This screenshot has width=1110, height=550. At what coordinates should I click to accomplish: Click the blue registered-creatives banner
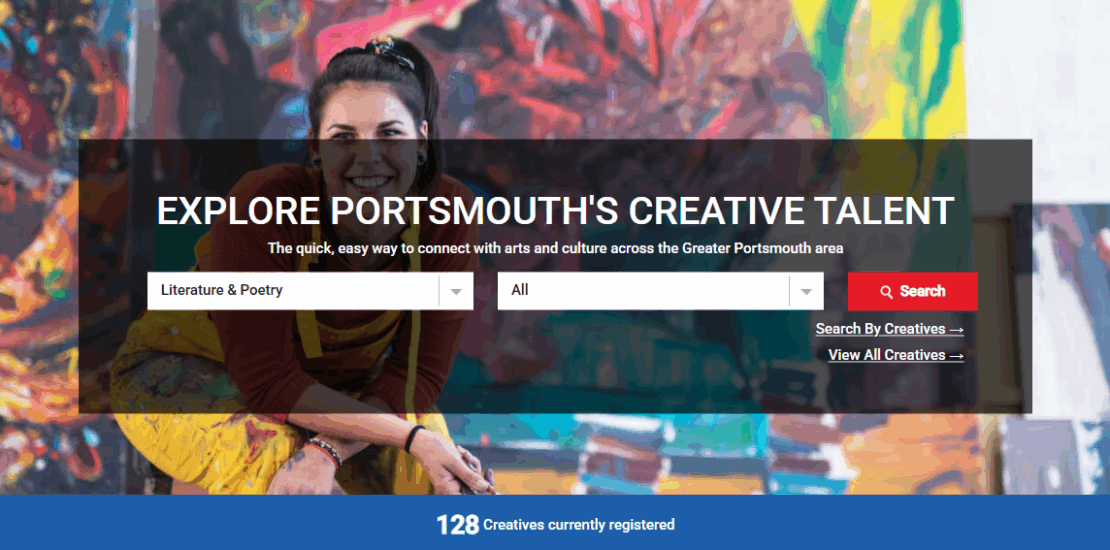click(x=555, y=522)
